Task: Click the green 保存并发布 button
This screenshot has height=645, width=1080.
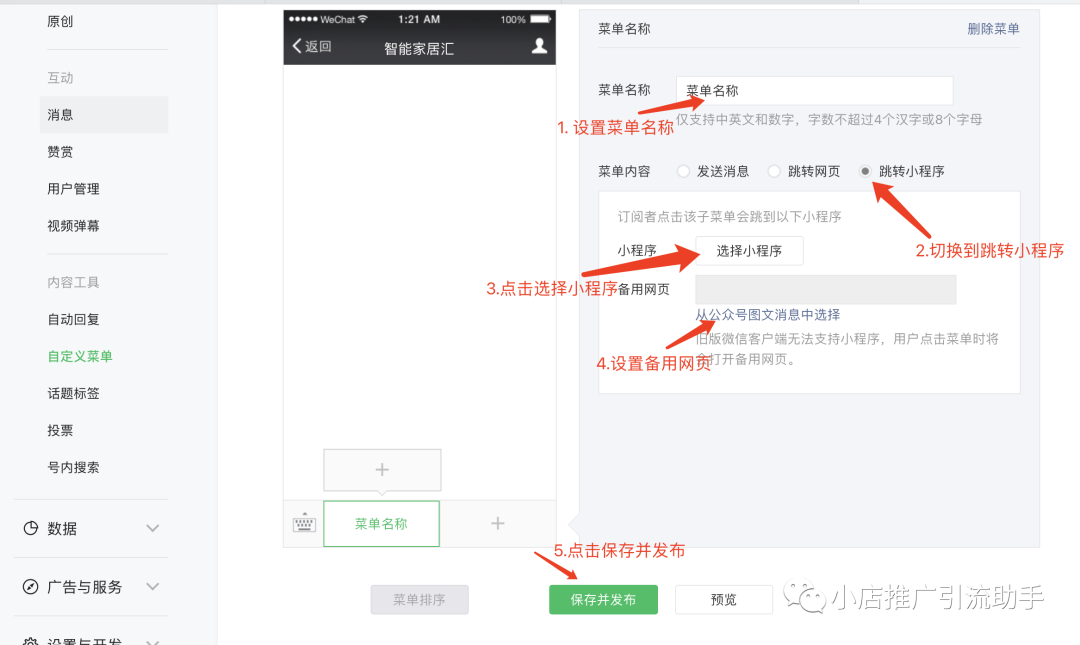Action: coord(603,600)
